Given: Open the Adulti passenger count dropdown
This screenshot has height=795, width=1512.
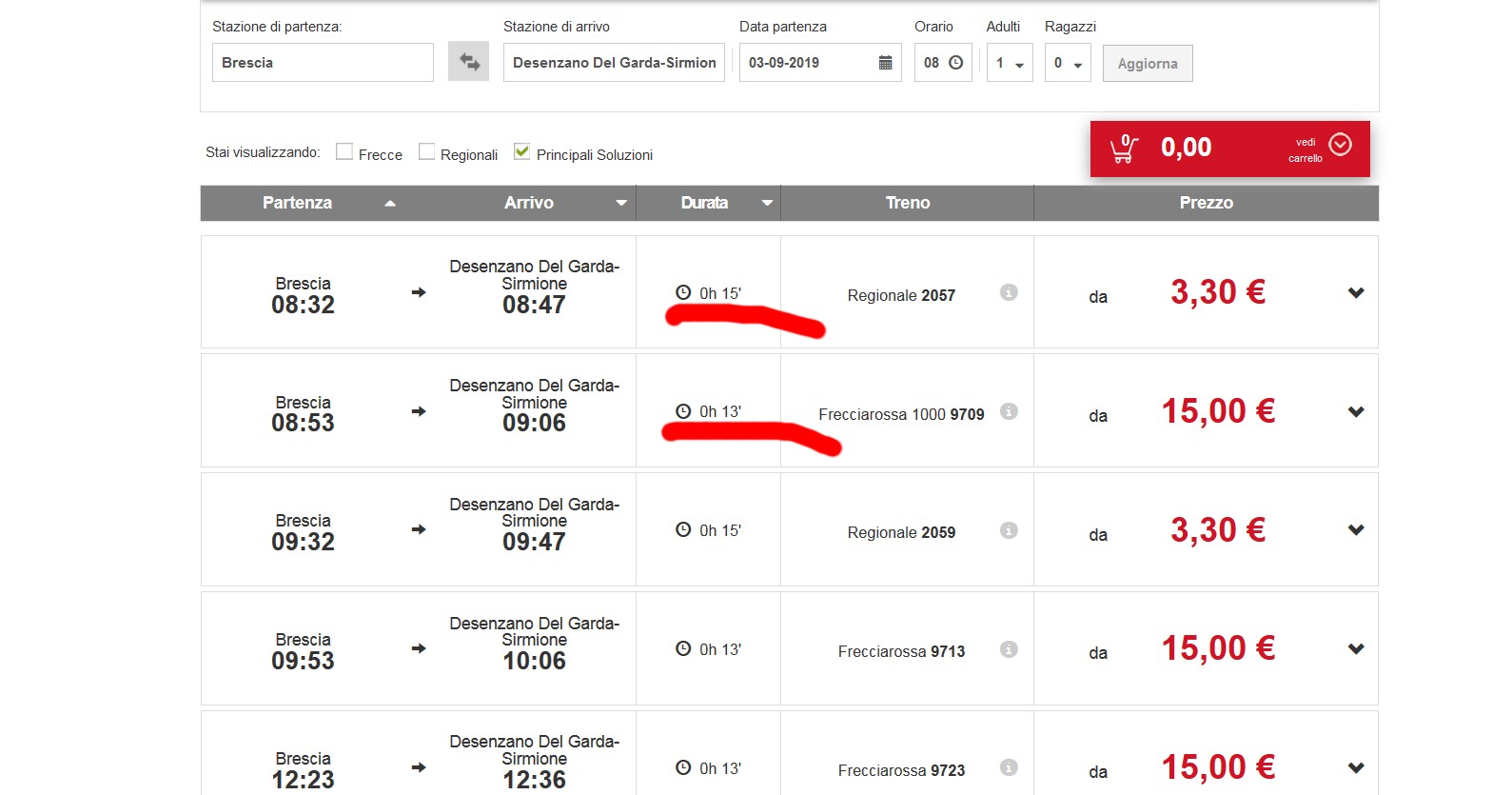Looking at the screenshot, I should point(1010,63).
